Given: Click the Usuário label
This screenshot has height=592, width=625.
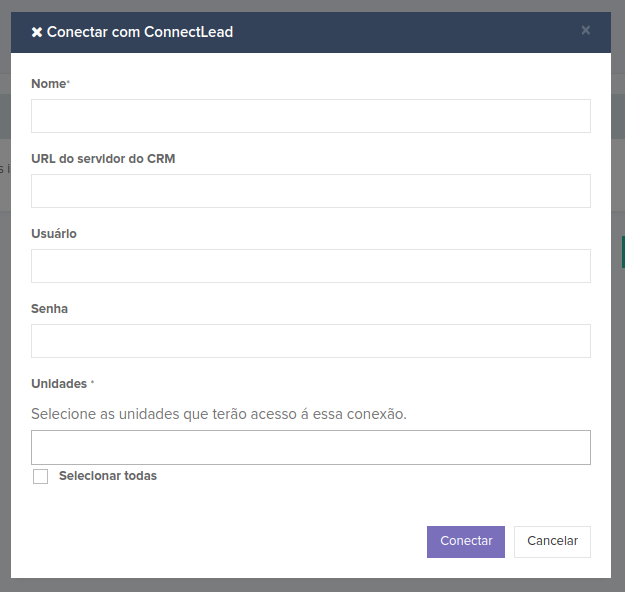Looking at the screenshot, I should 54,234.
